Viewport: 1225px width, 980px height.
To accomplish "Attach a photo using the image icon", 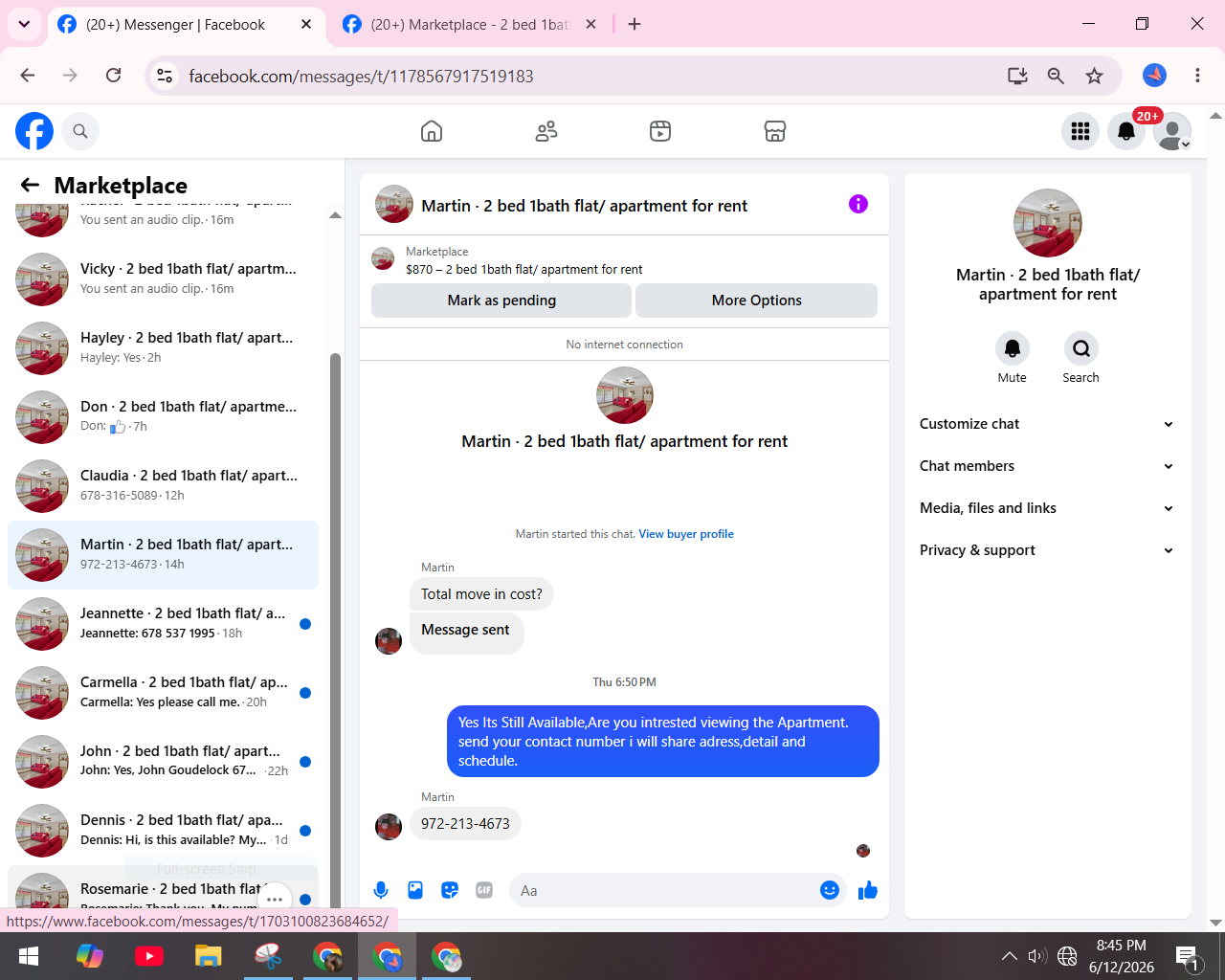I will click(x=415, y=891).
